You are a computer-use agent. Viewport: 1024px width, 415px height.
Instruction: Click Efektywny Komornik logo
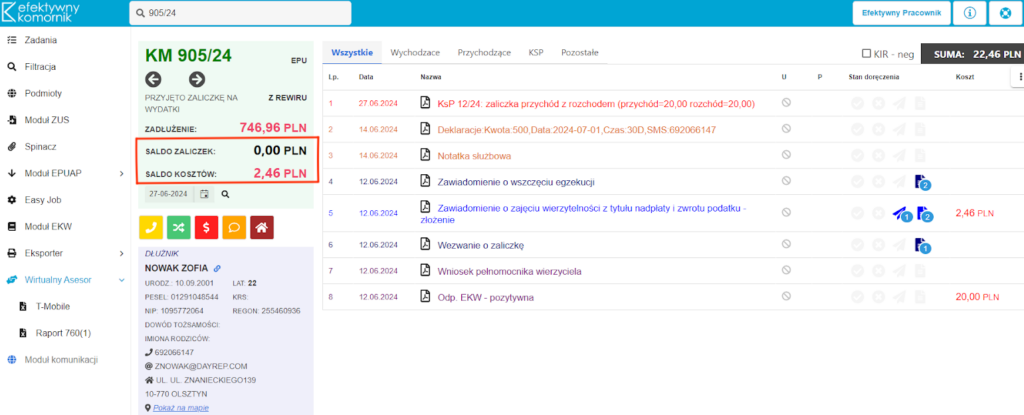coord(41,13)
